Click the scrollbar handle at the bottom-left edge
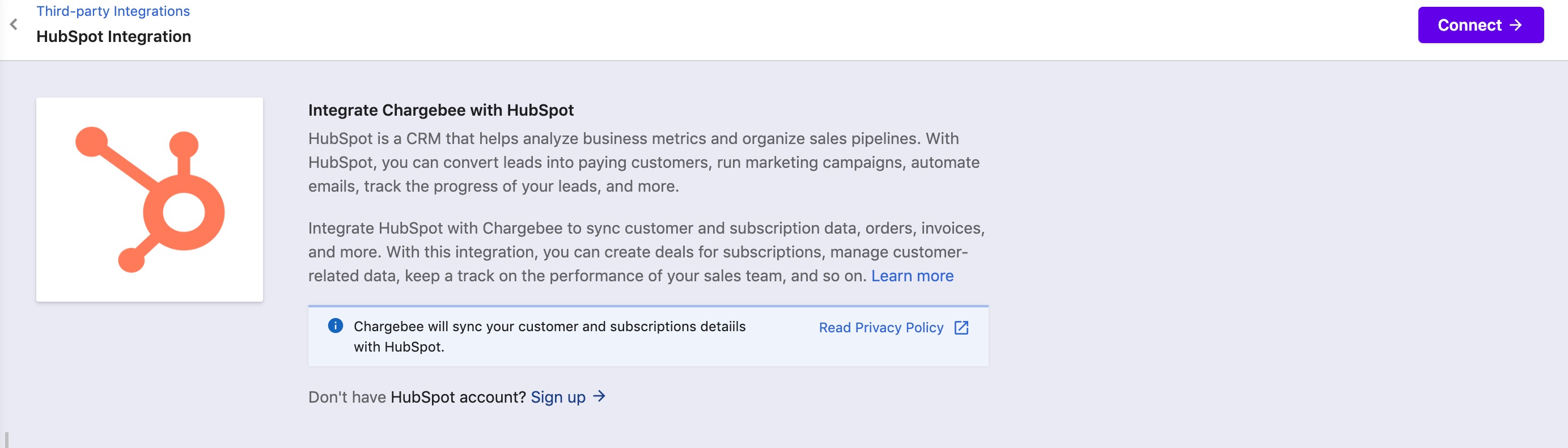The width and height of the screenshot is (1568, 448). [x=6, y=440]
